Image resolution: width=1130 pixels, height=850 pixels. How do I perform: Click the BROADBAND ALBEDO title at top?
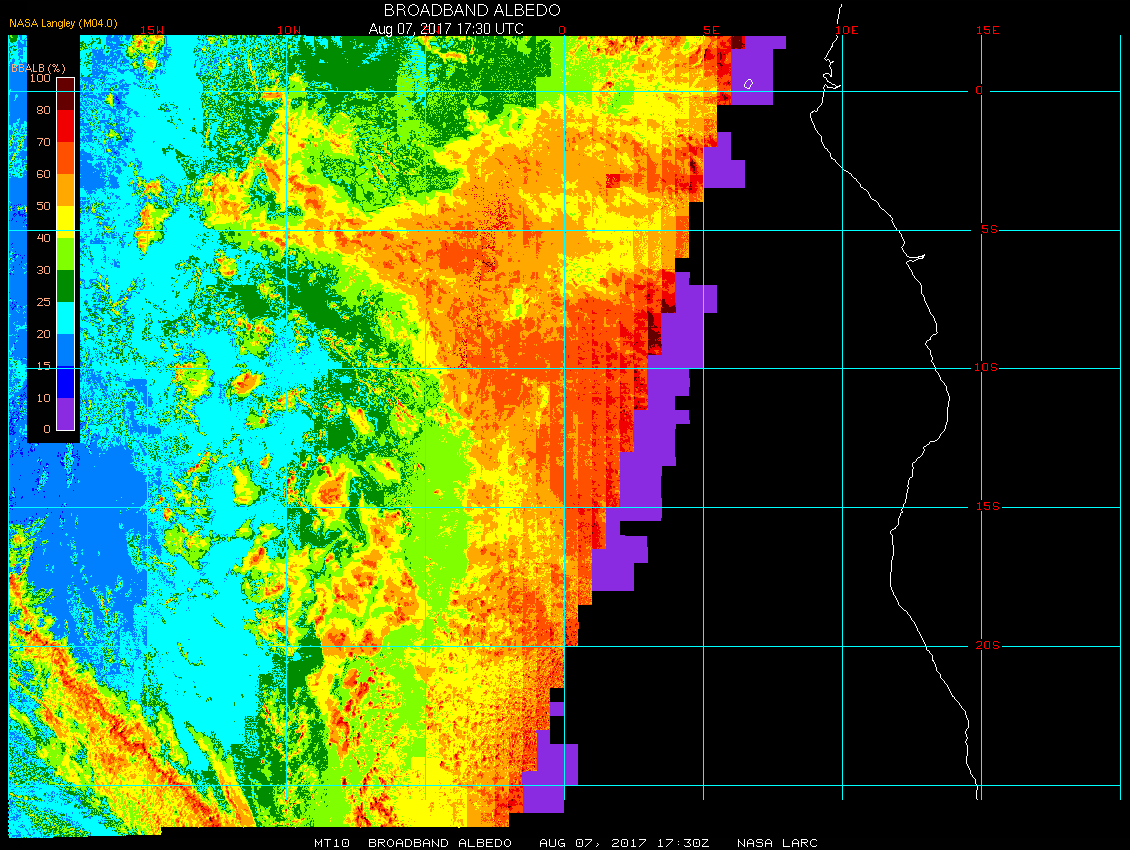click(x=472, y=10)
